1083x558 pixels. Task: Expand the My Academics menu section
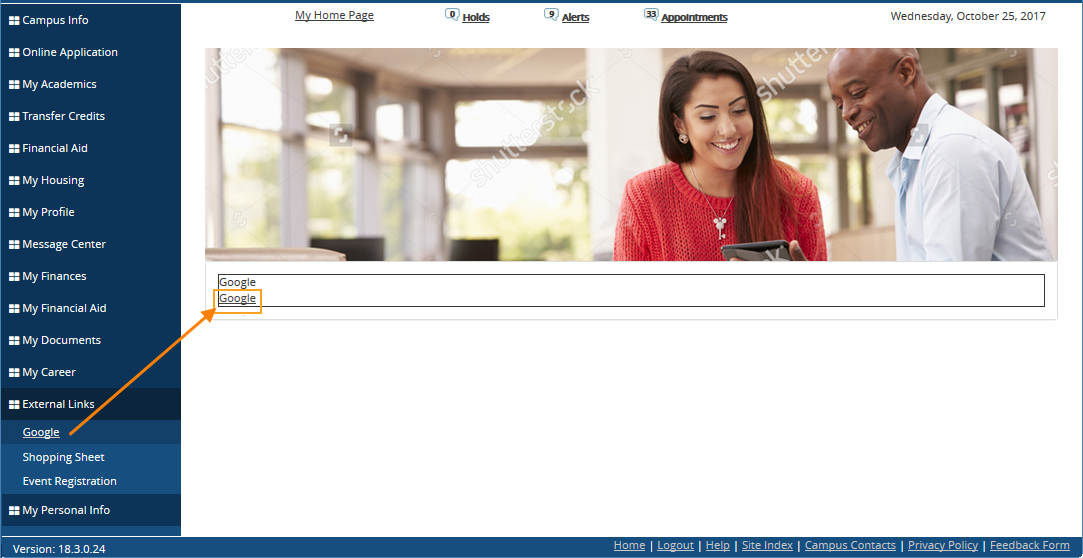click(59, 85)
